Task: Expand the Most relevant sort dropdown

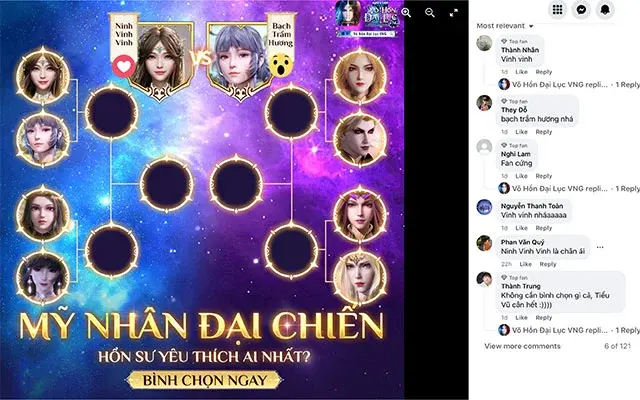Action: coord(505,26)
